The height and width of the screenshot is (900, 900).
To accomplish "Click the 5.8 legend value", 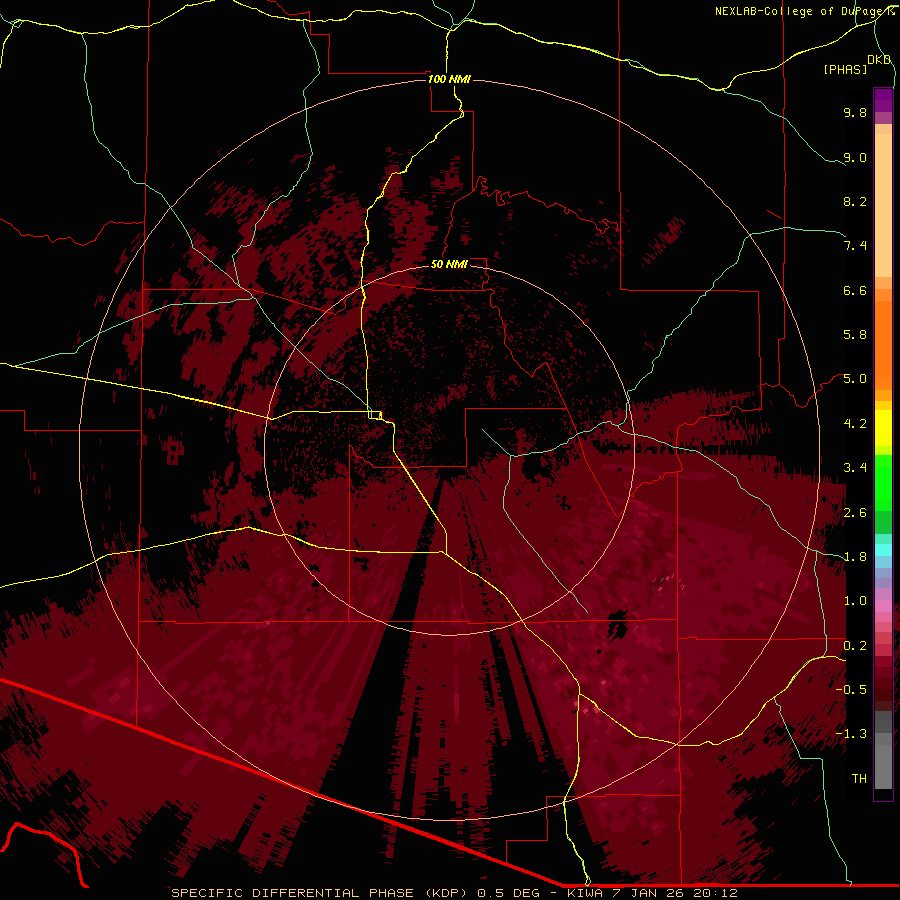I will click(x=855, y=335).
